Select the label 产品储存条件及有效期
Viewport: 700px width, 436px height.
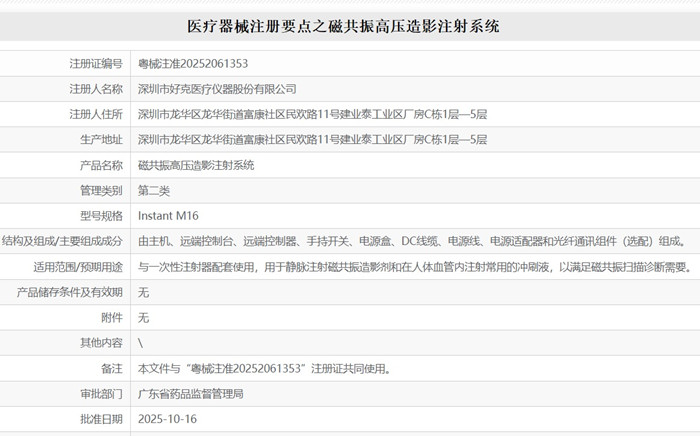click(x=70, y=293)
